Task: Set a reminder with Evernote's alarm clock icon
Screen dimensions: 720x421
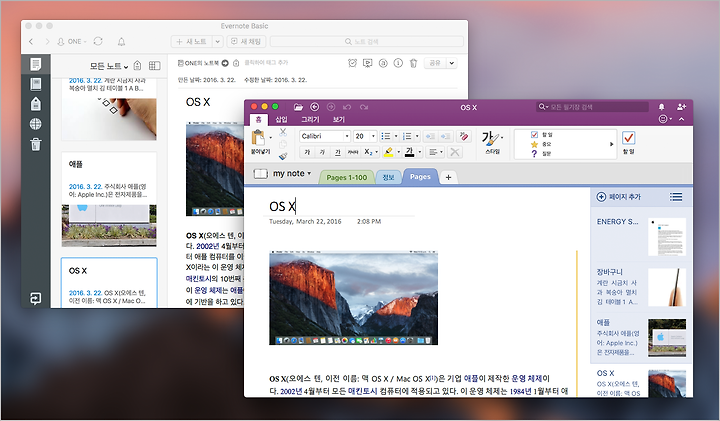Action: point(352,63)
